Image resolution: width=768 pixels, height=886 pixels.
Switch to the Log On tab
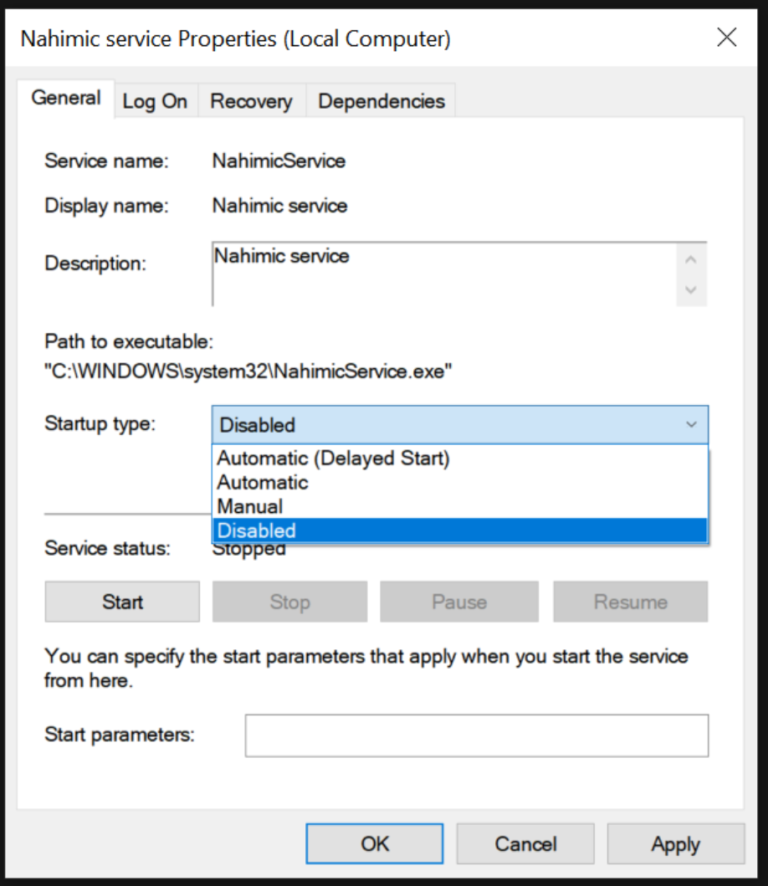154,101
